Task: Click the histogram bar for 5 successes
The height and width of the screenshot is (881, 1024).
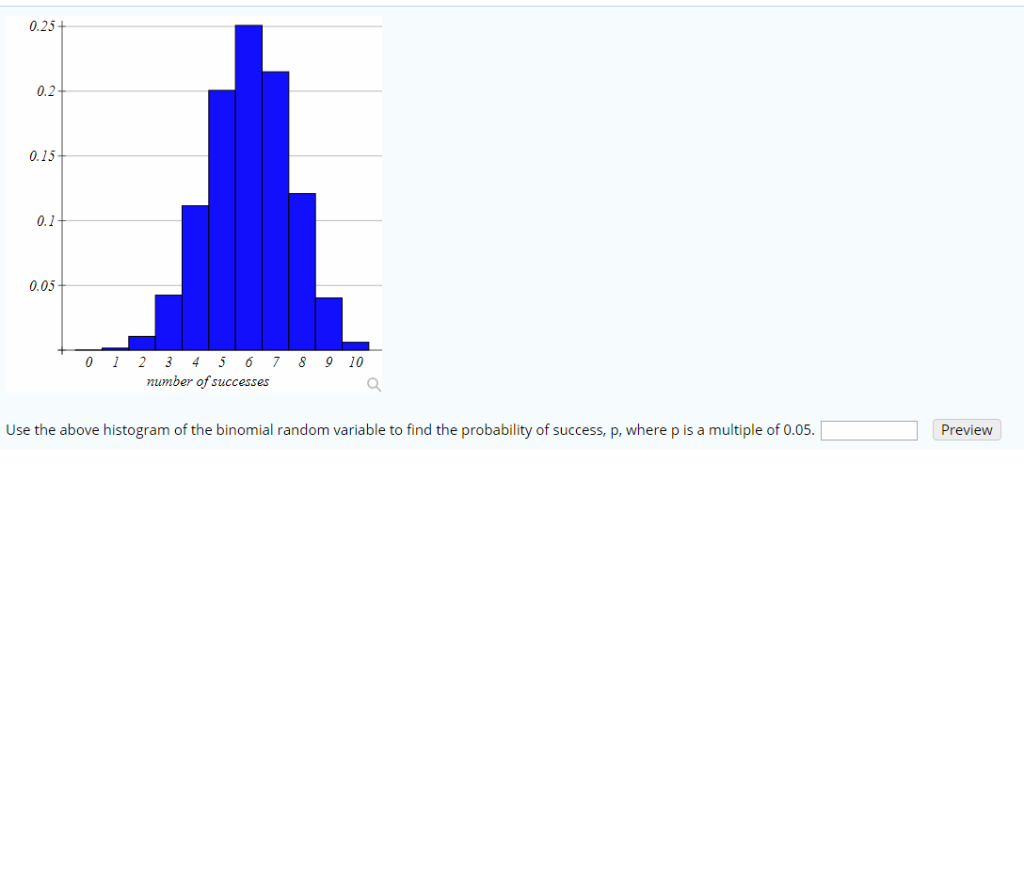Action: [222, 220]
